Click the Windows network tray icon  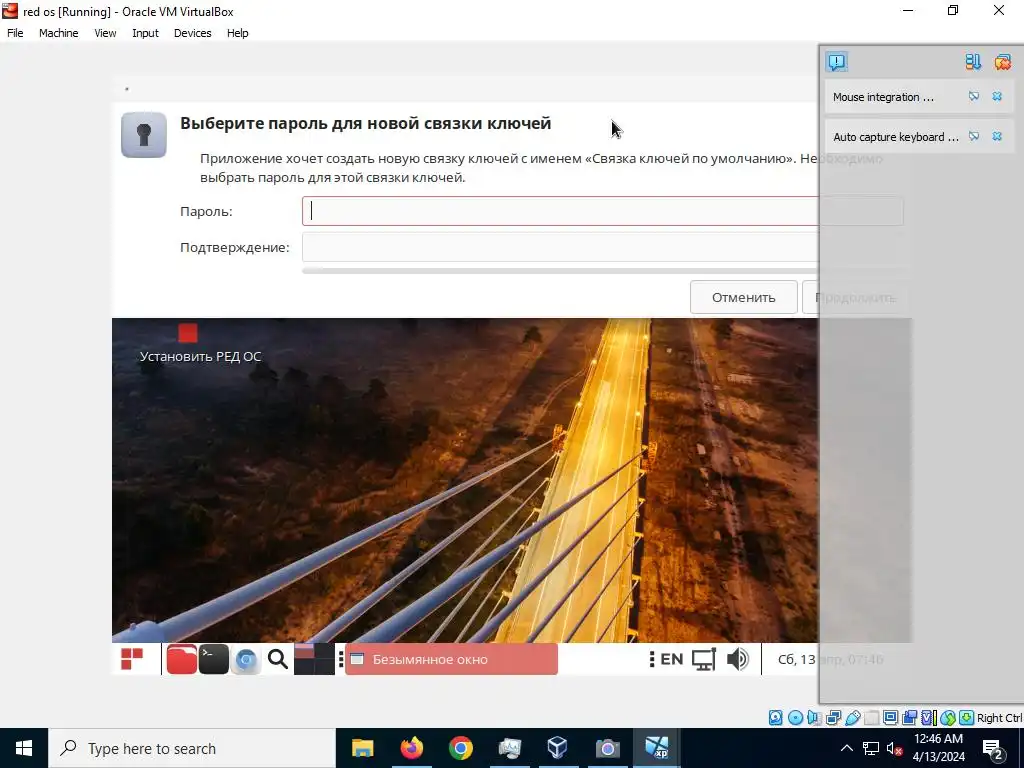[x=871, y=748]
